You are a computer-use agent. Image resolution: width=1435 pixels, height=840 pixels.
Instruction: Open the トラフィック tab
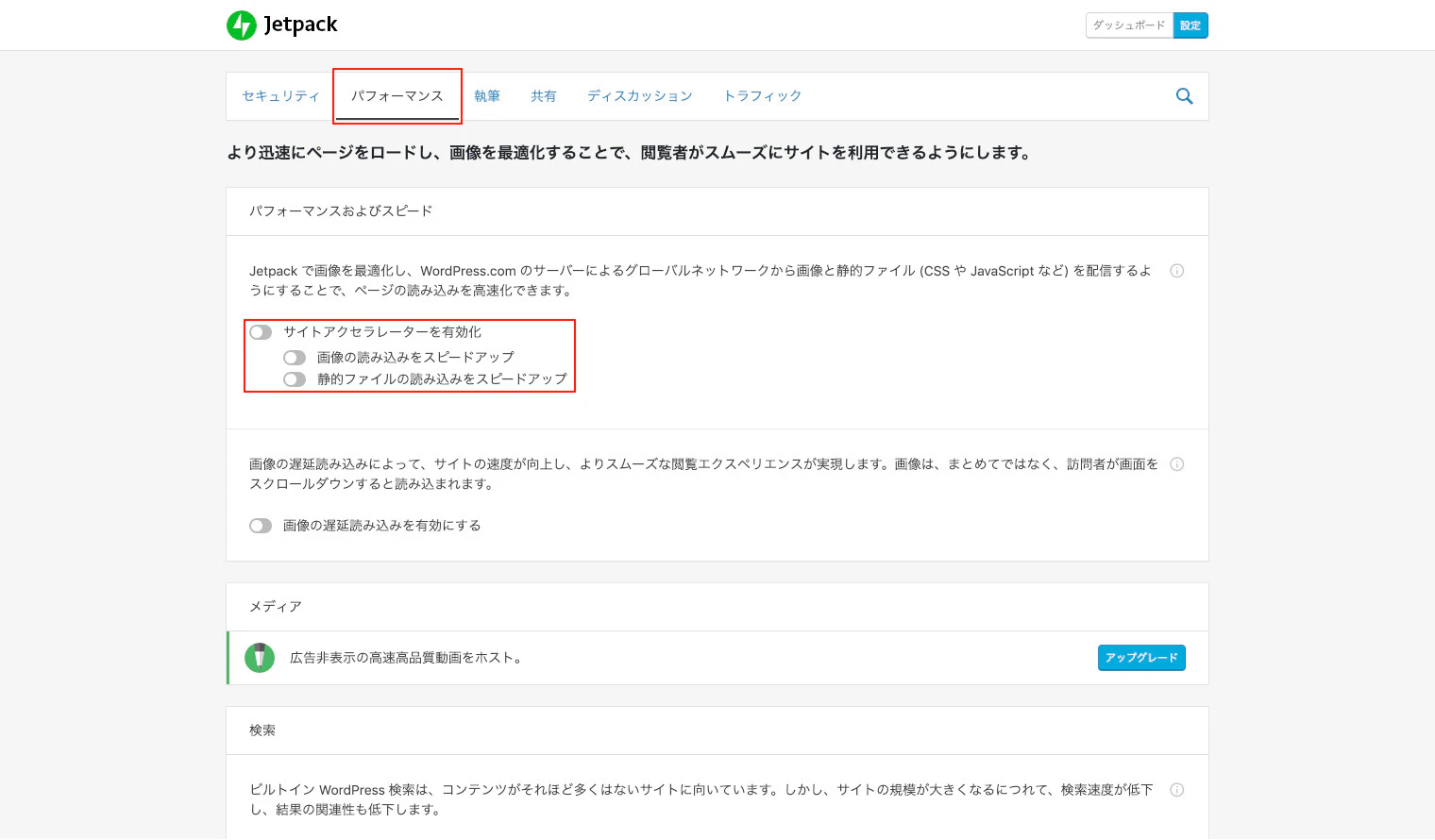[x=763, y=96]
